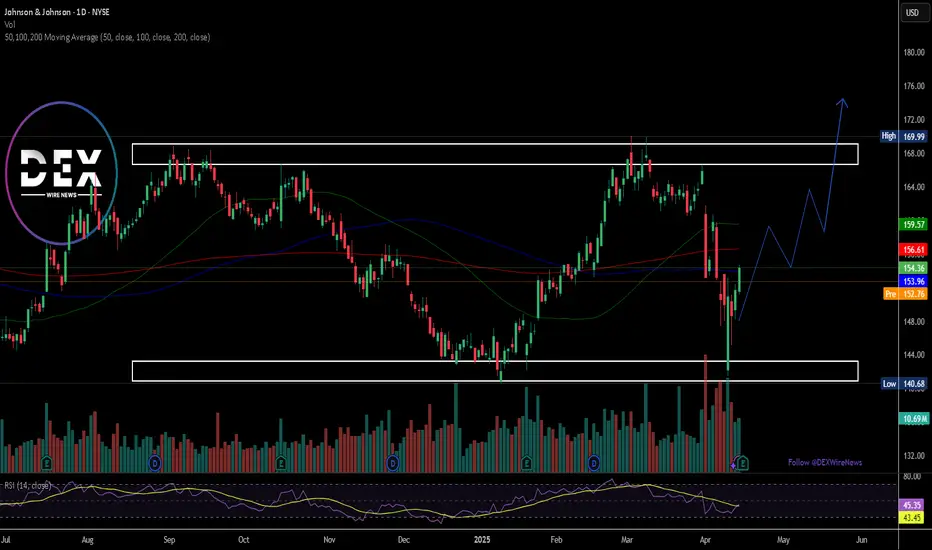Click the High 169.99 price label
The height and width of the screenshot is (550, 932).
[903, 136]
